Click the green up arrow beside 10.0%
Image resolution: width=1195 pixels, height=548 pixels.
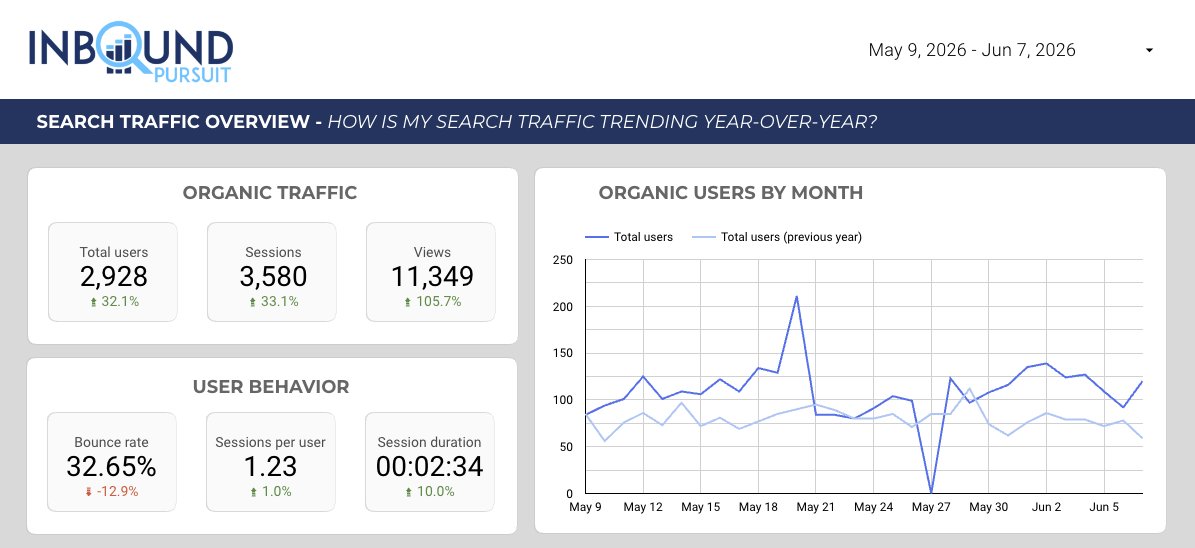click(409, 492)
